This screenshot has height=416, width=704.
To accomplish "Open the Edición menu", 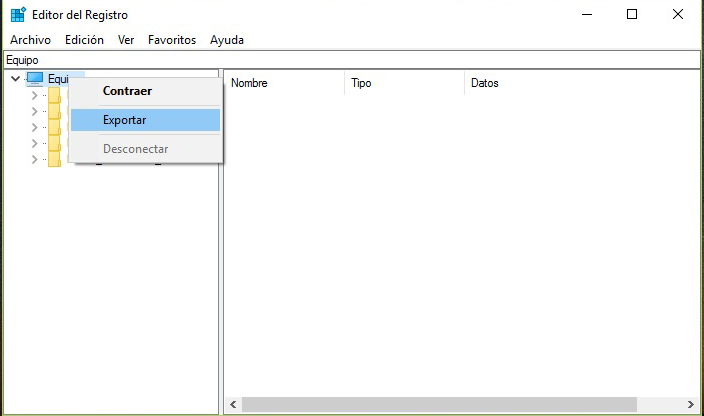I will 84,40.
